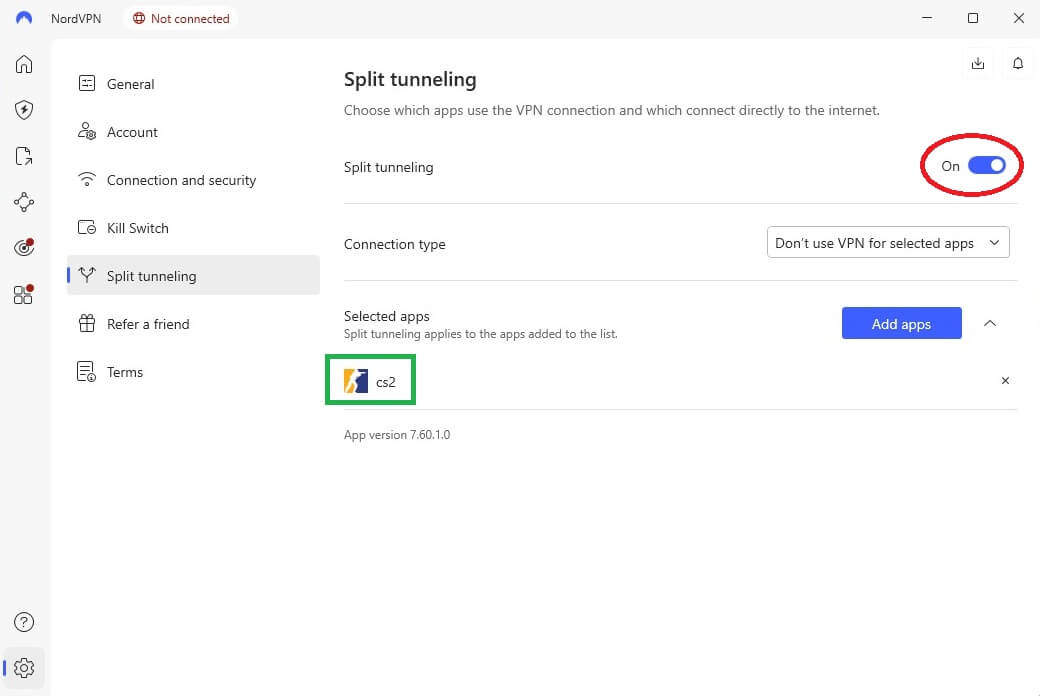
Task: Open Settings with the gear icon
Action: point(23,668)
